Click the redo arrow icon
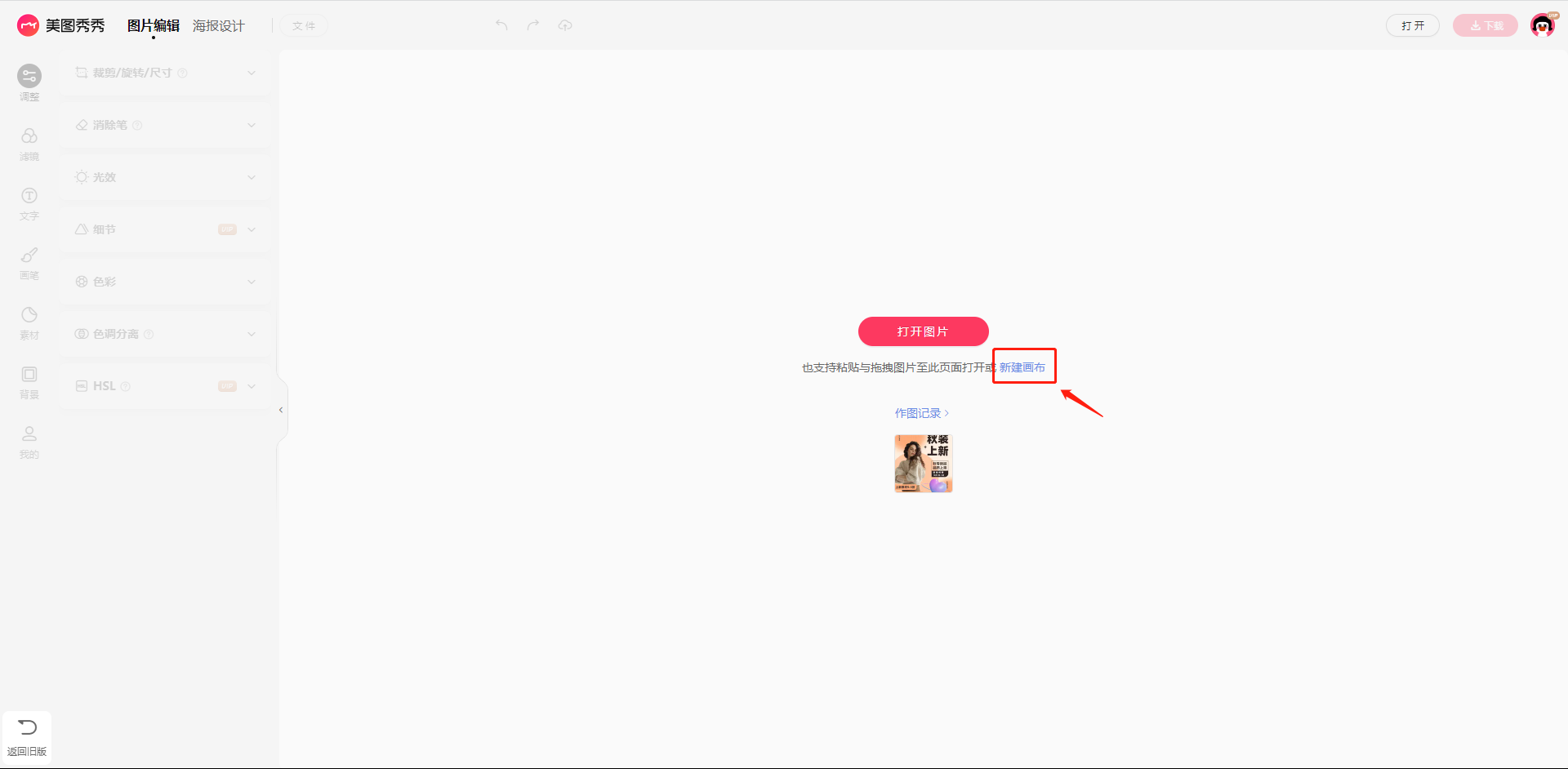1568x769 pixels. (x=533, y=25)
